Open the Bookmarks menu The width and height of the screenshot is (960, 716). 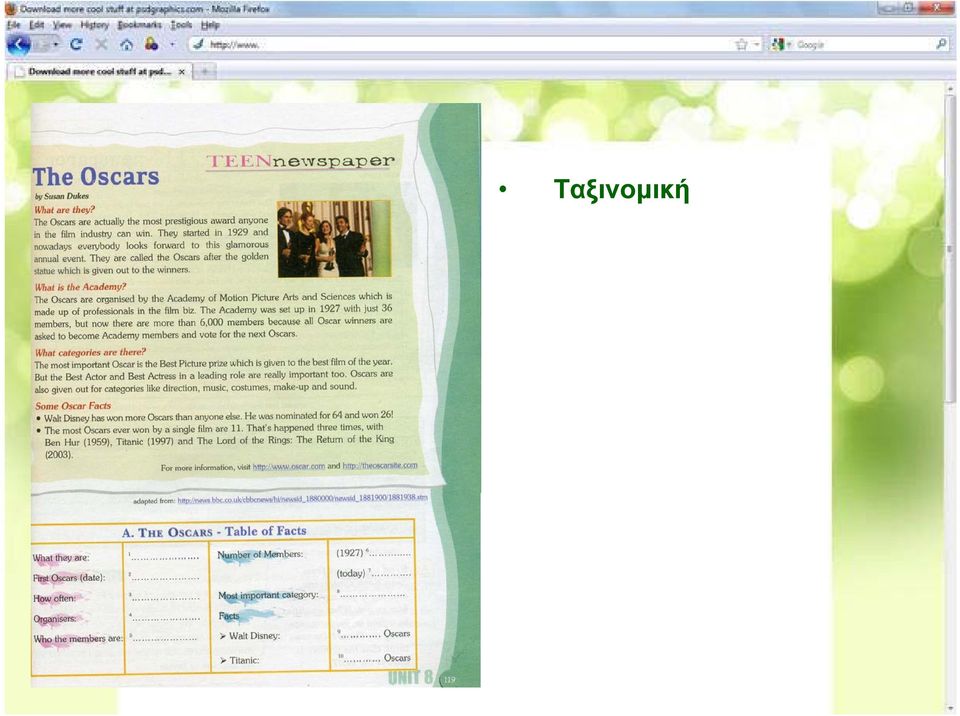tap(140, 25)
